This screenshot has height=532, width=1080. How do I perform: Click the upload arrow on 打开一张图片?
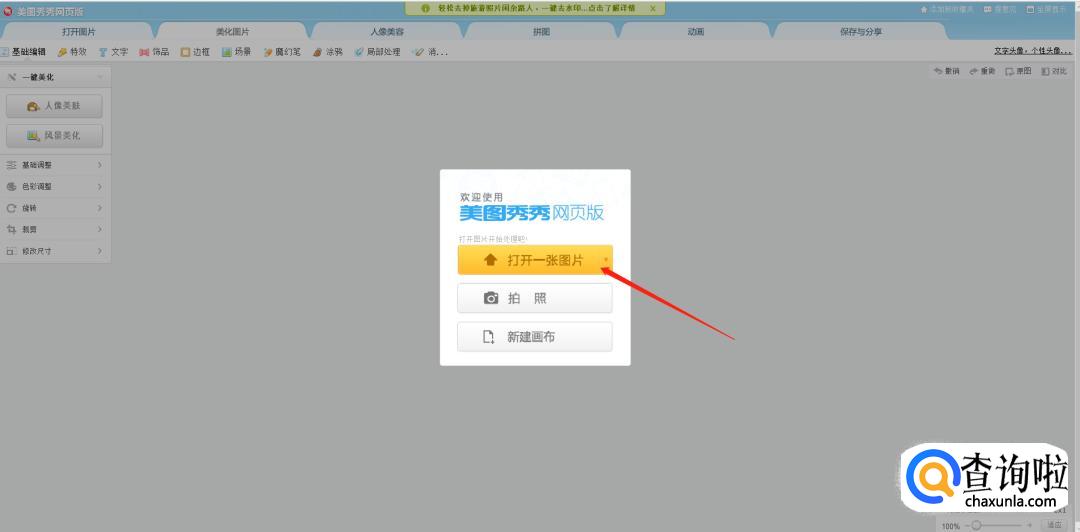(x=490, y=260)
